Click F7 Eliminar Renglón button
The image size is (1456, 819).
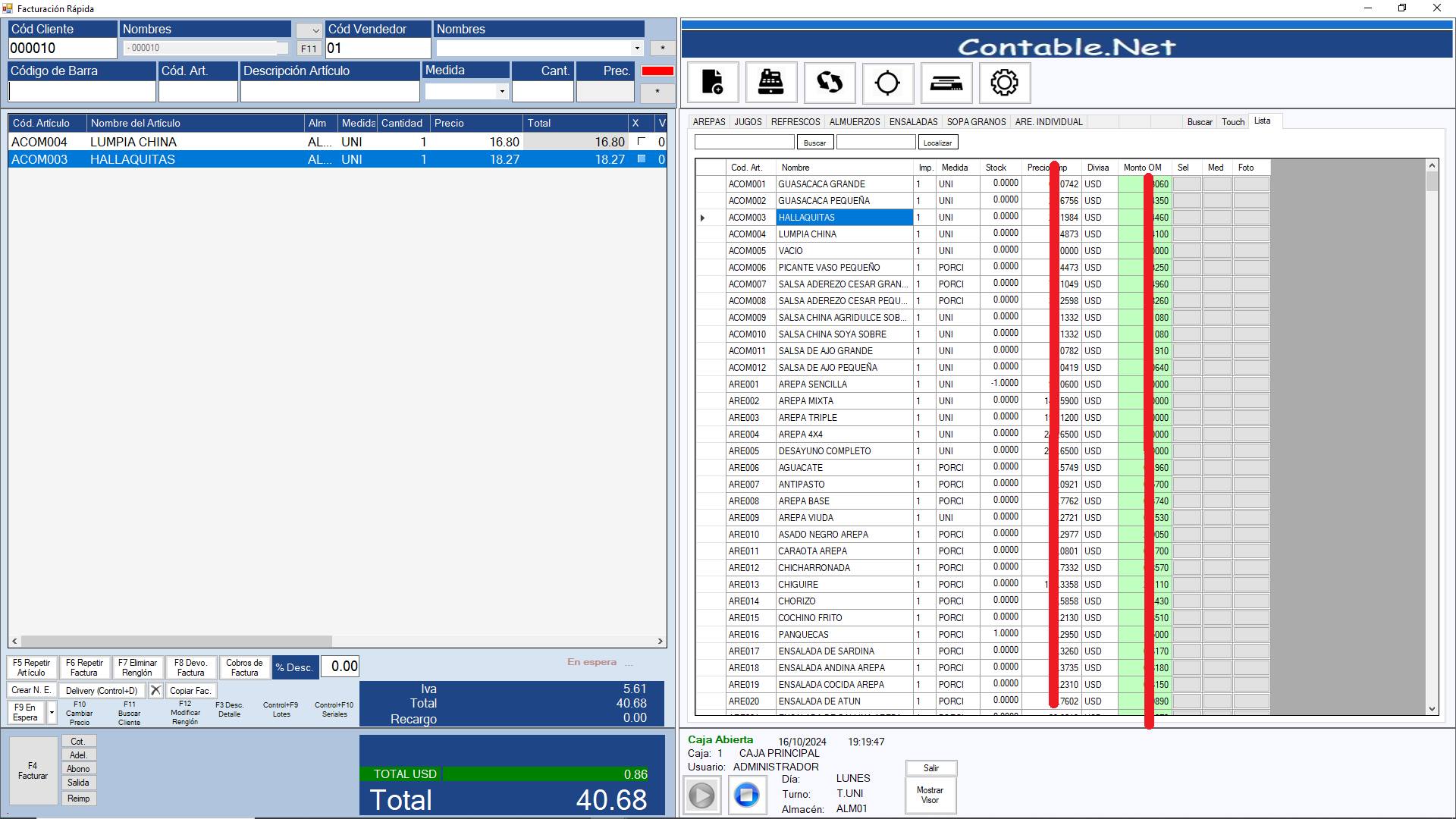pos(137,667)
